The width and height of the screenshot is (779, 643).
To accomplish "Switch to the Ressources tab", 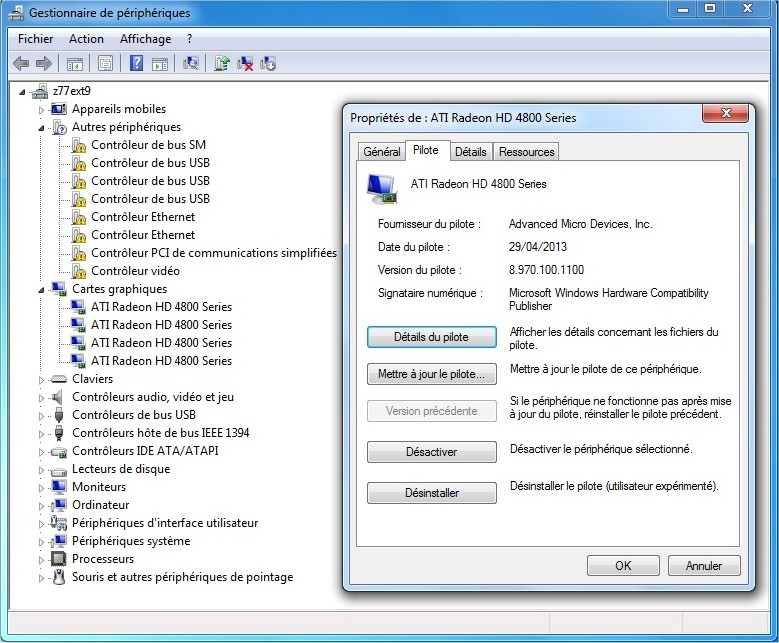I will (526, 152).
